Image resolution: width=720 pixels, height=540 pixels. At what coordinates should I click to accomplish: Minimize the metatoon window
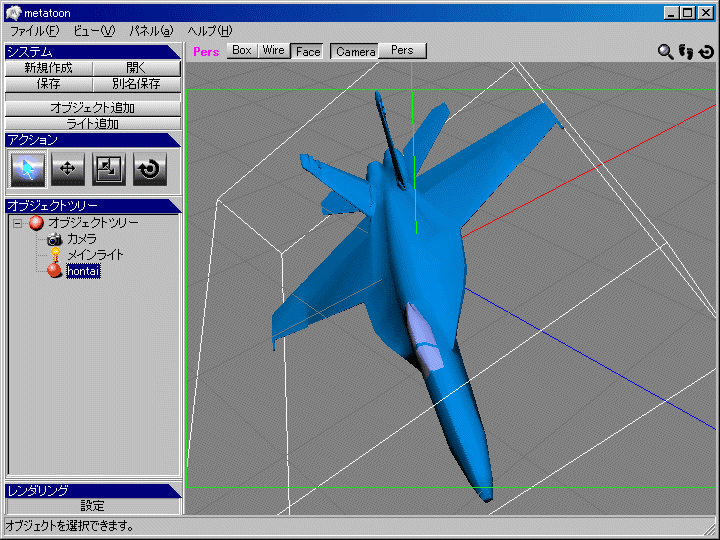671,13
